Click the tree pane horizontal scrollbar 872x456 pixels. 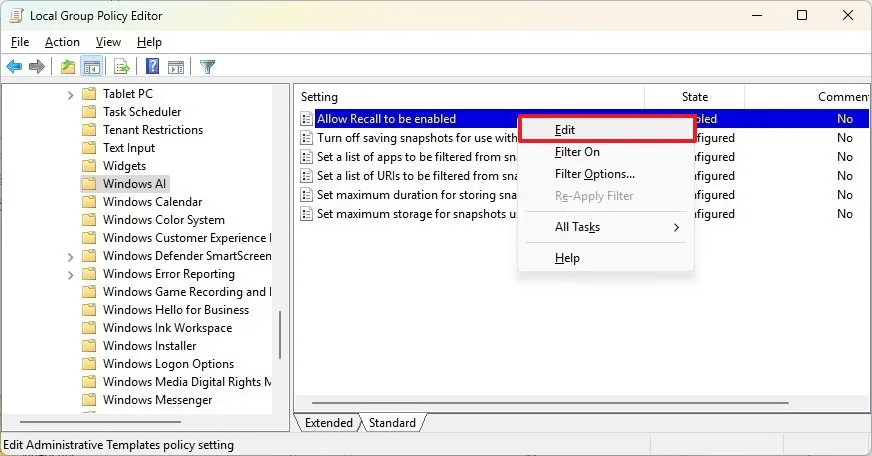(x=100, y=422)
